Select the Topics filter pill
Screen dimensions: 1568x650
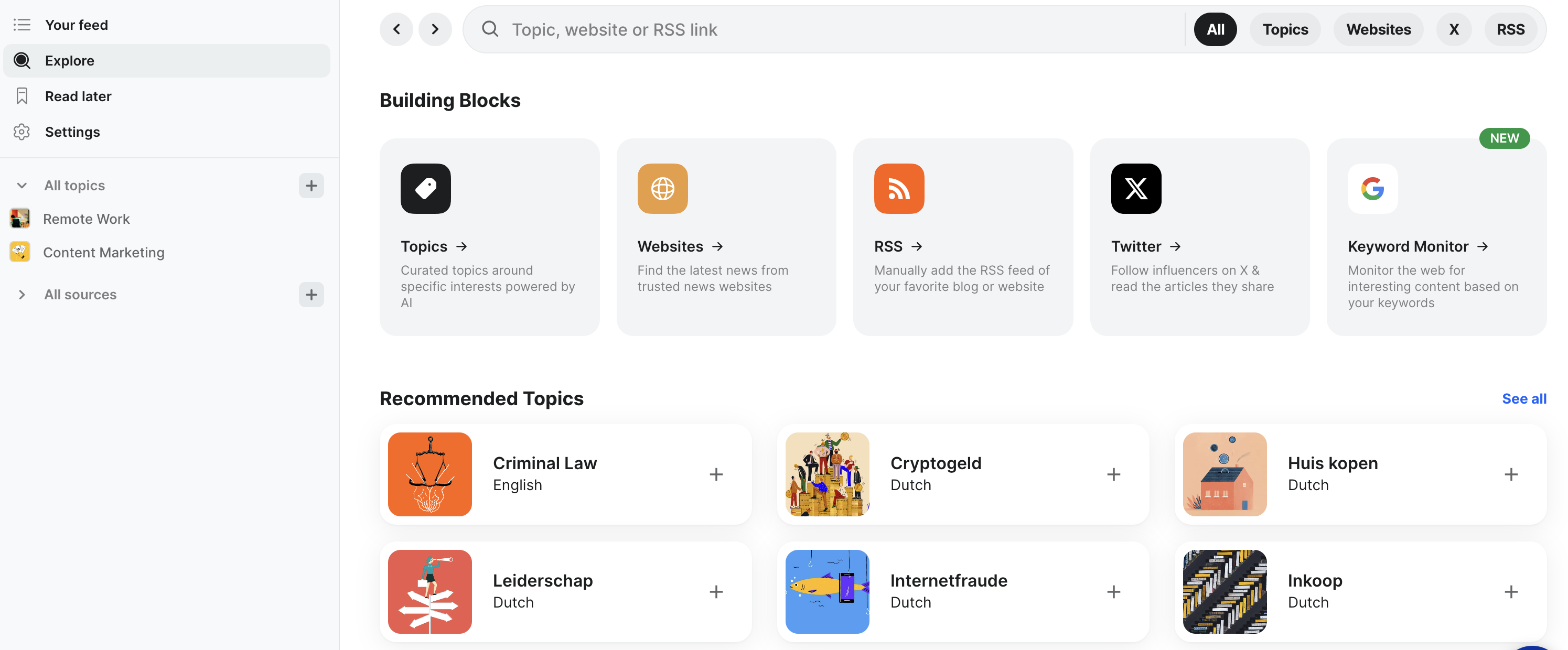pyautogui.click(x=1285, y=29)
